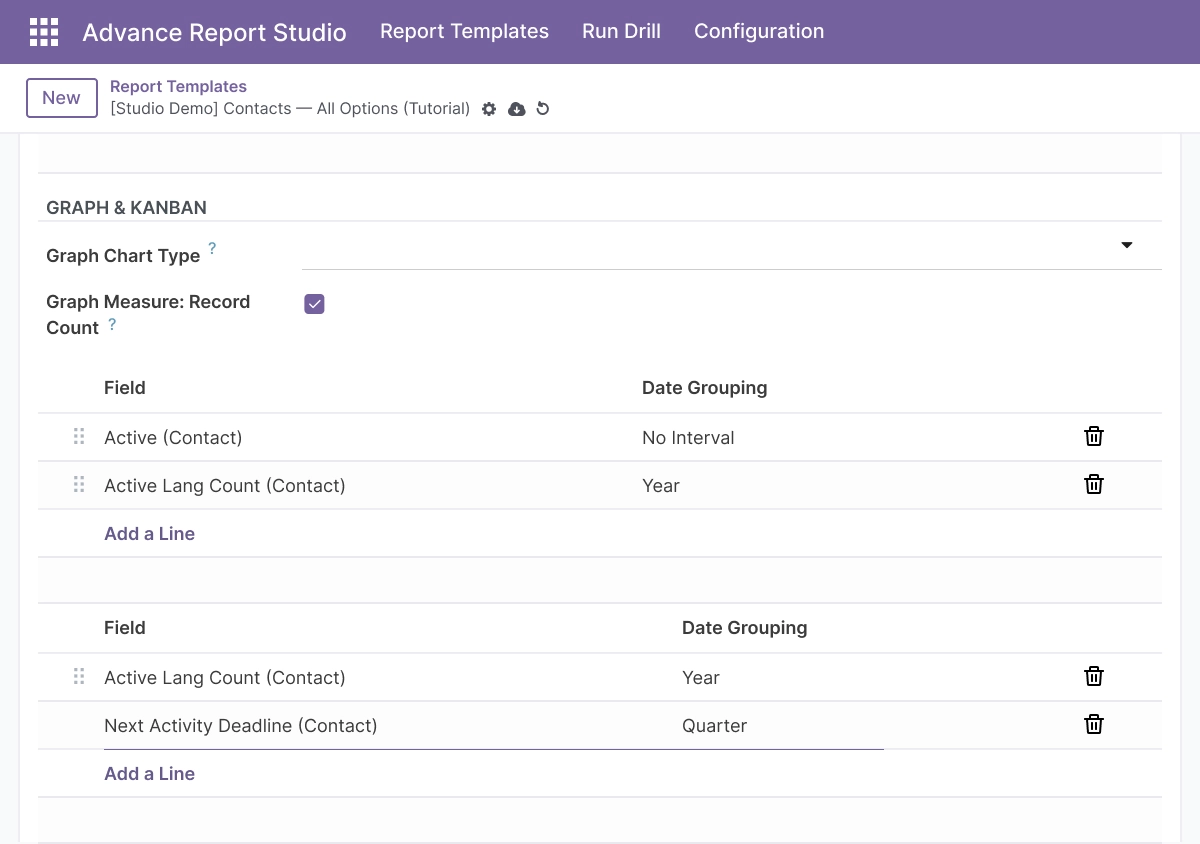Click the New button
Image resolution: width=1200 pixels, height=844 pixels.
(61, 98)
